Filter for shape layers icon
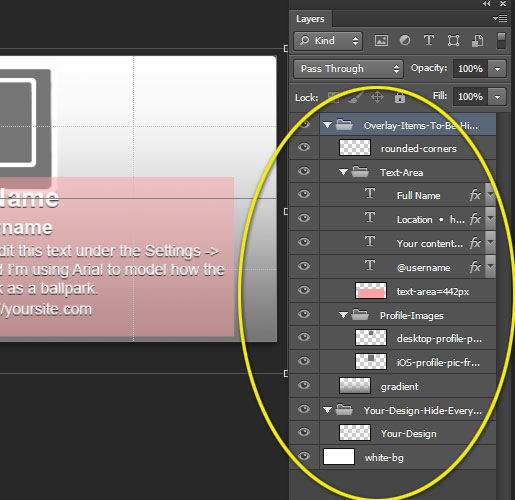The width and height of the screenshot is (515, 500). pos(453,41)
